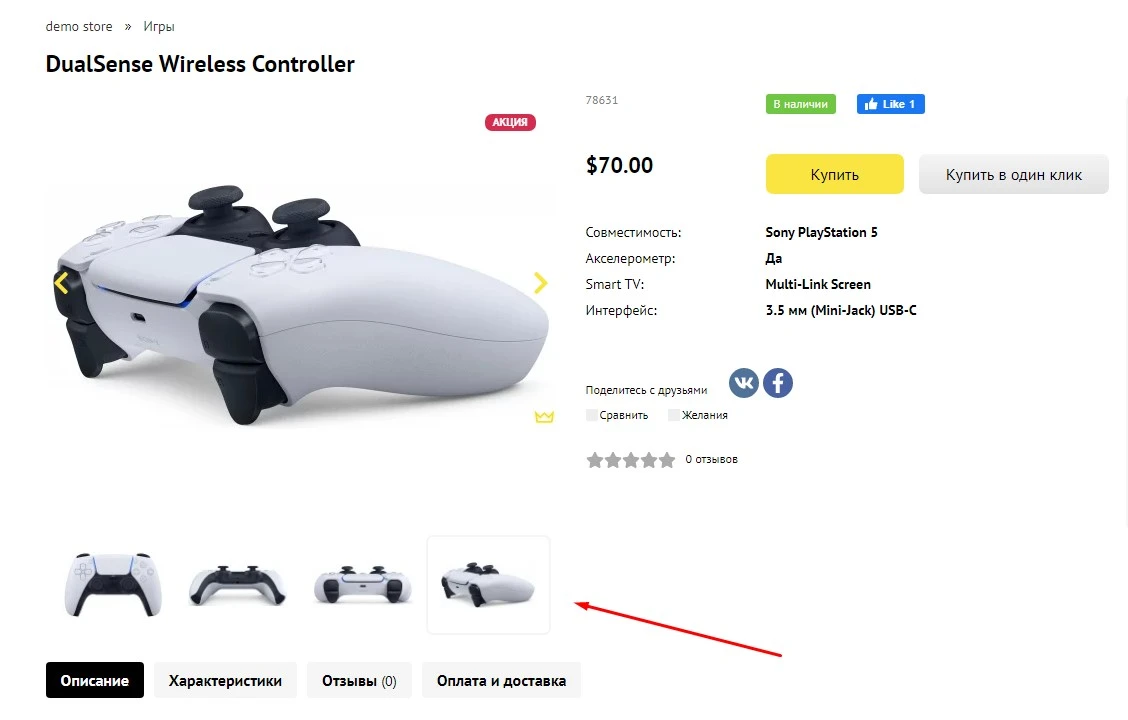Tick the Сравнить checkbox
The image size is (1128, 720).
591,415
